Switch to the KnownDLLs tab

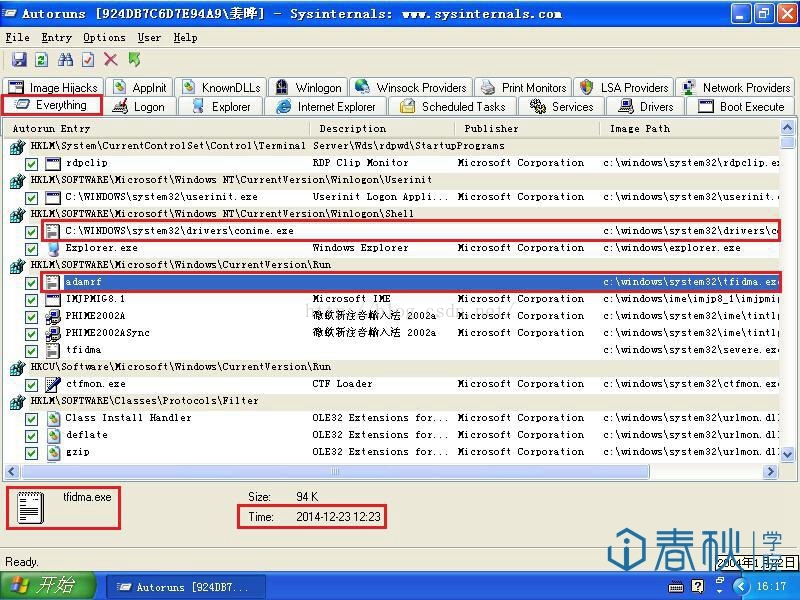(x=221, y=87)
